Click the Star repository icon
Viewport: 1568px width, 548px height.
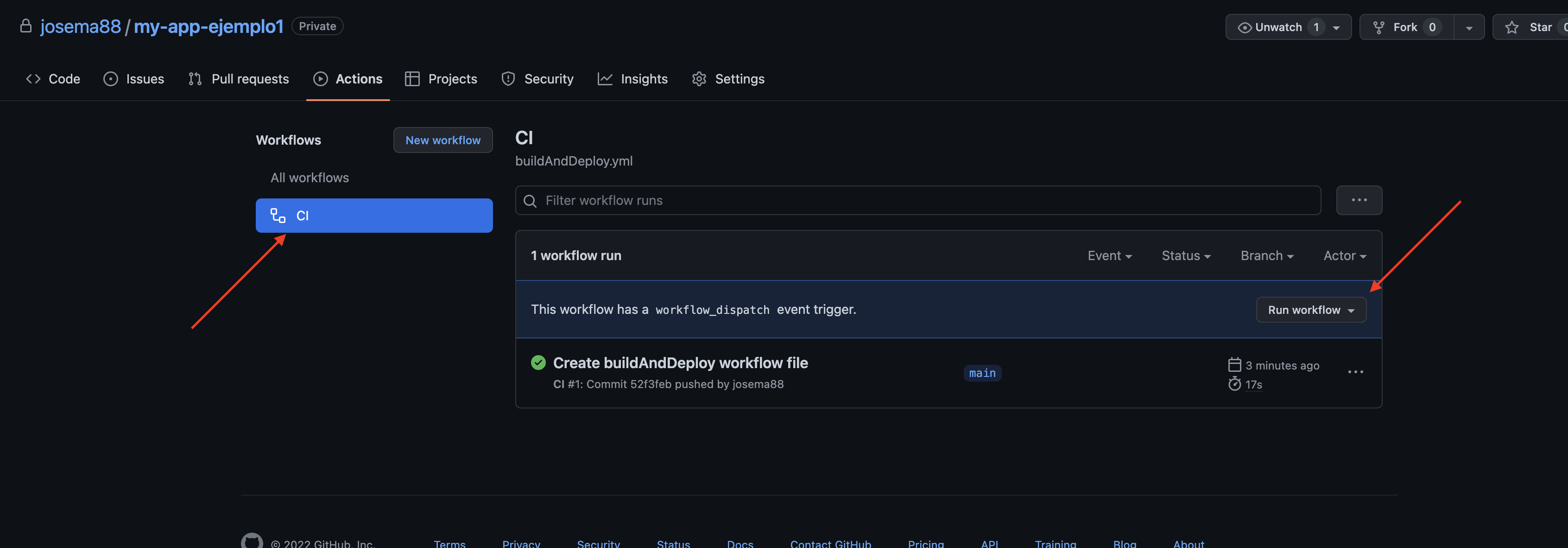(1511, 27)
